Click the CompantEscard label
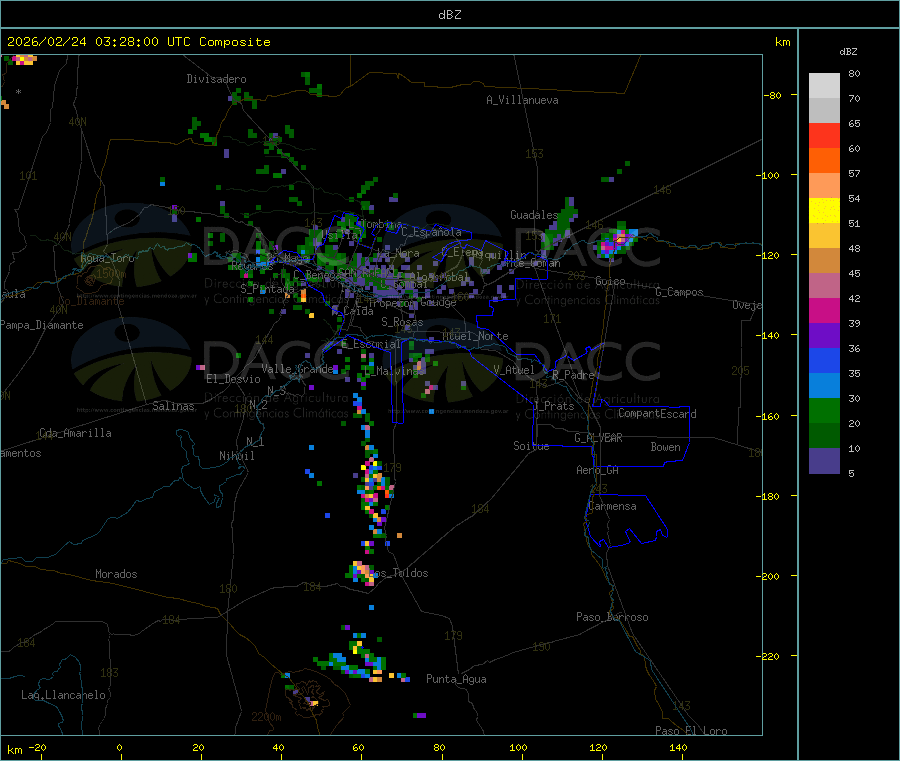 click(x=657, y=414)
